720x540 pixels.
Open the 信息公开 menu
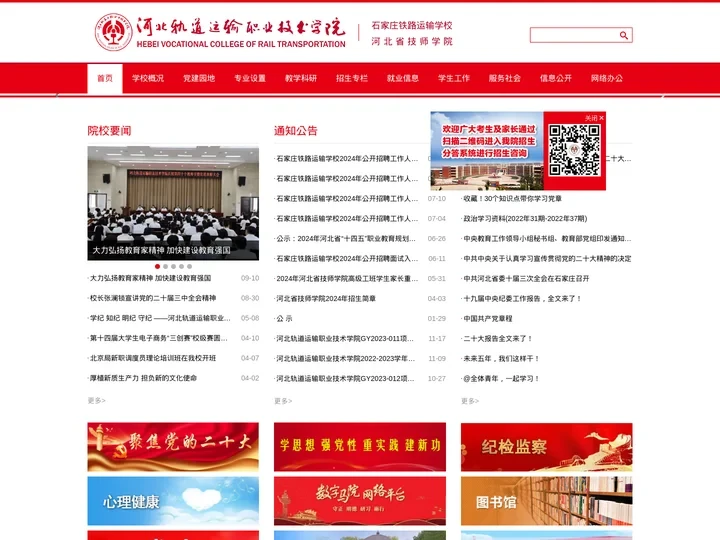click(556, 79)
